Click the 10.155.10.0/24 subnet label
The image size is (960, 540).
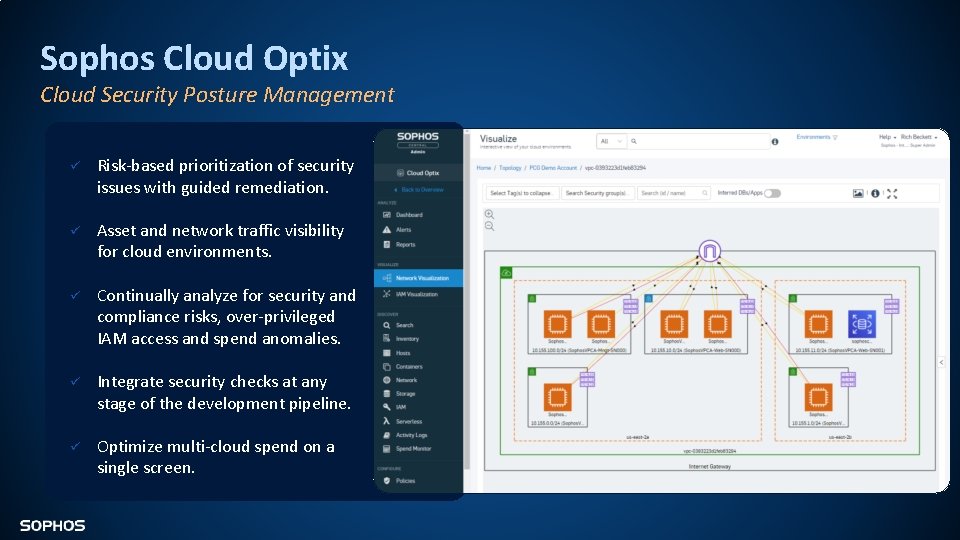click(x=696, y=350)
